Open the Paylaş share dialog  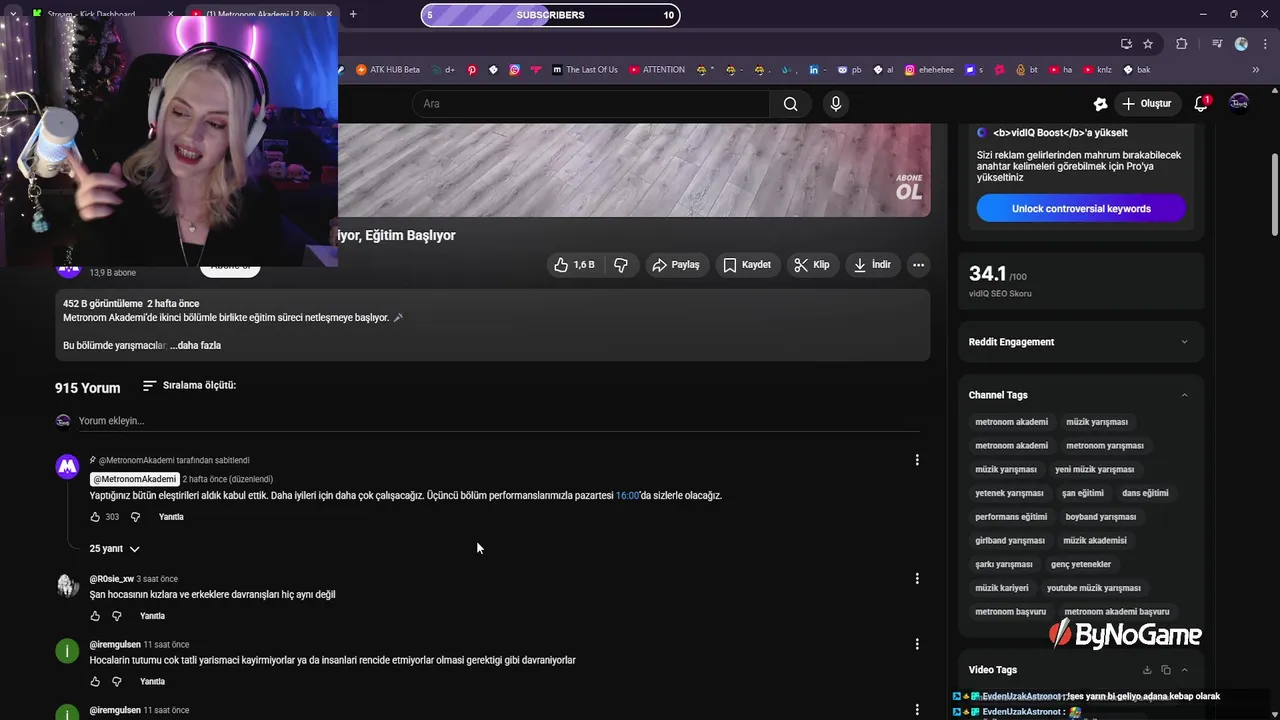[676, 265]
